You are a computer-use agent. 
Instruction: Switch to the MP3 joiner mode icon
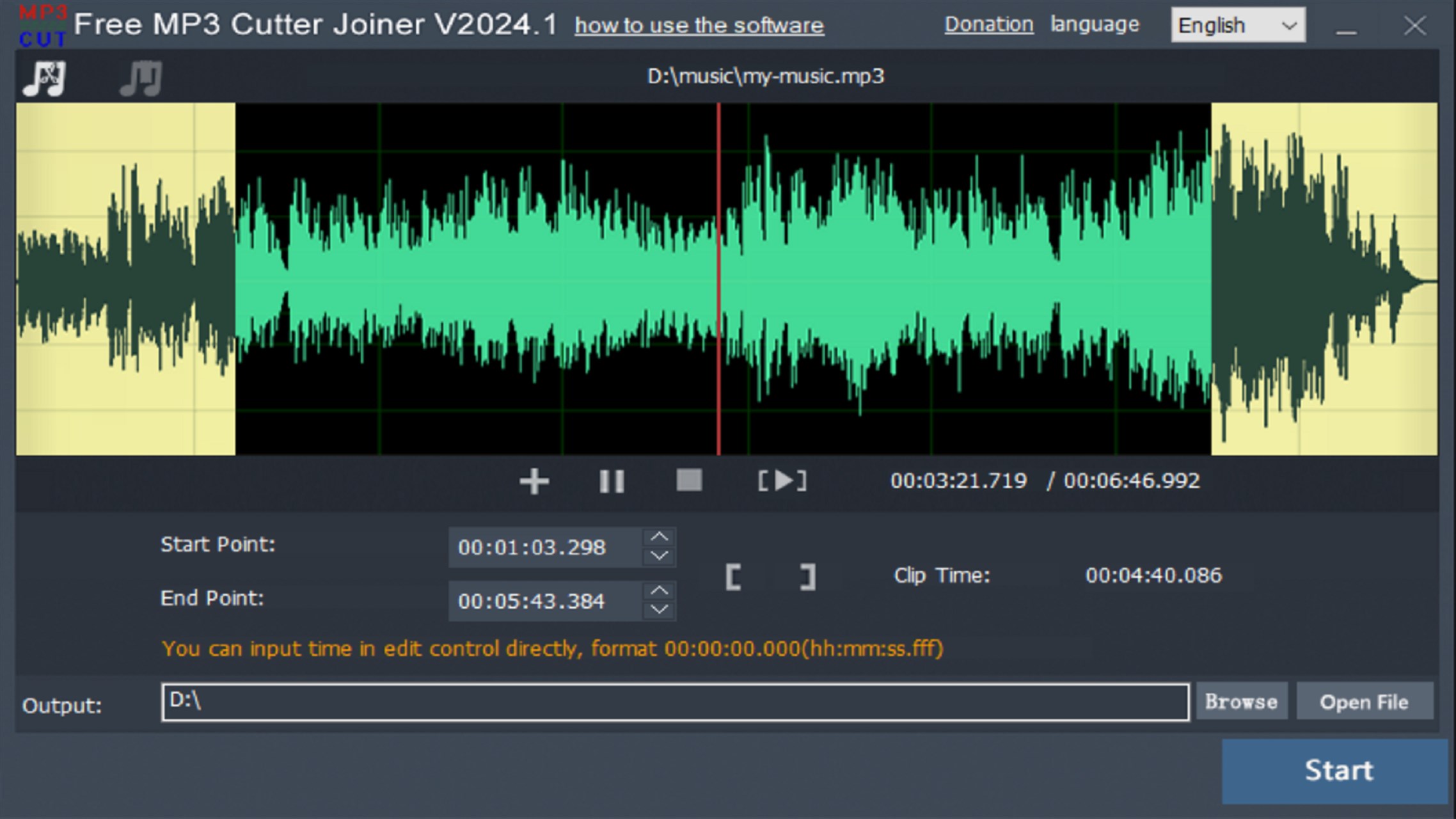(140, 77)
